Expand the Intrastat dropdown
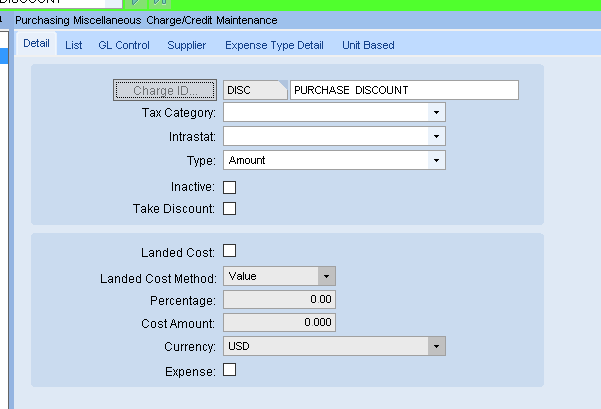The width and height of the screenshot is (601, 409). tap(436, 136)
